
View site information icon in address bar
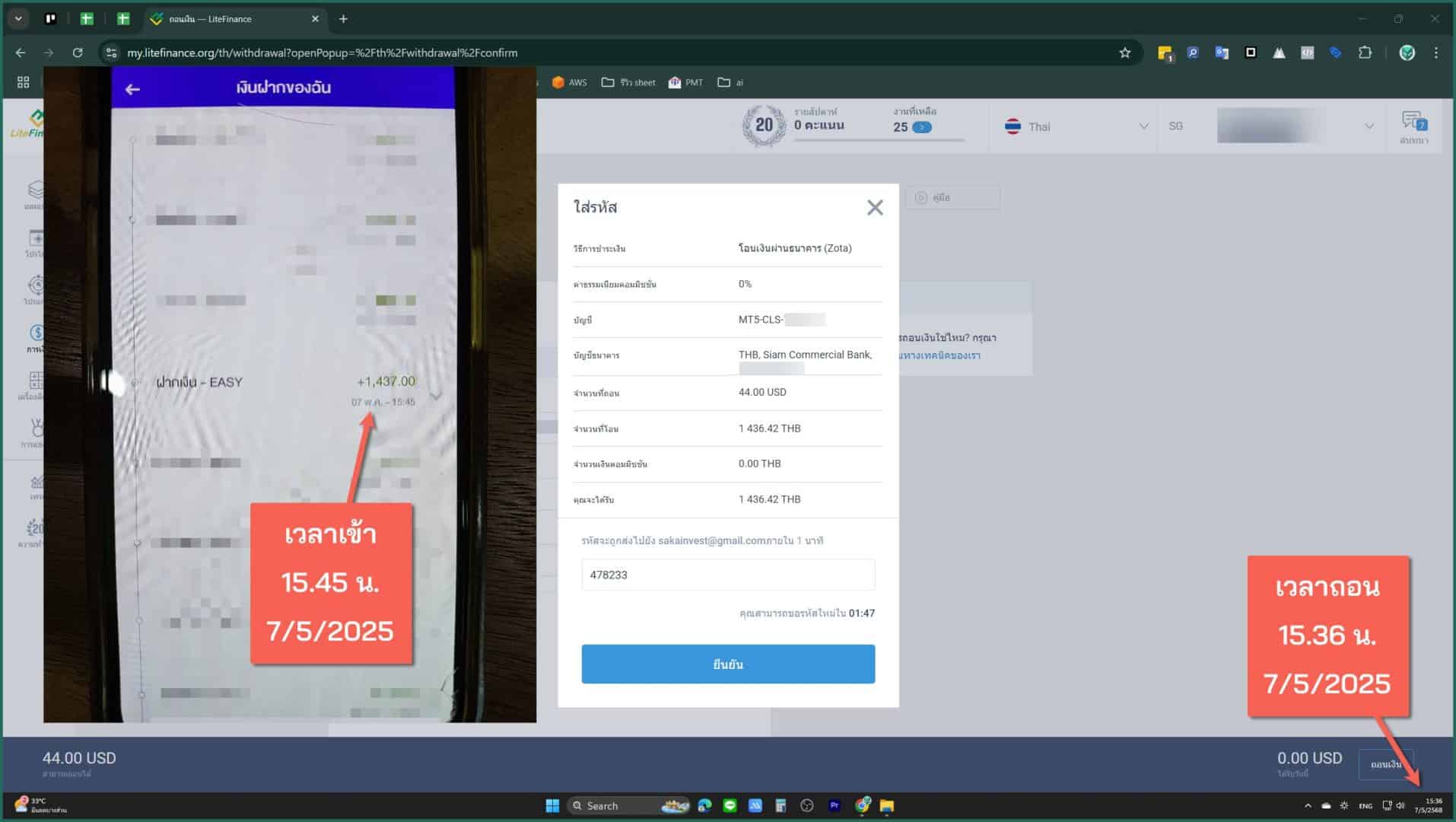(x=111, y=53)
